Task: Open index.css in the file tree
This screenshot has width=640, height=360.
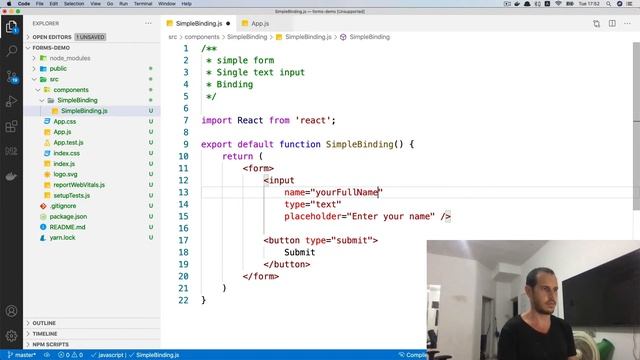Action: pyautogui.click(x=67, y=153)
